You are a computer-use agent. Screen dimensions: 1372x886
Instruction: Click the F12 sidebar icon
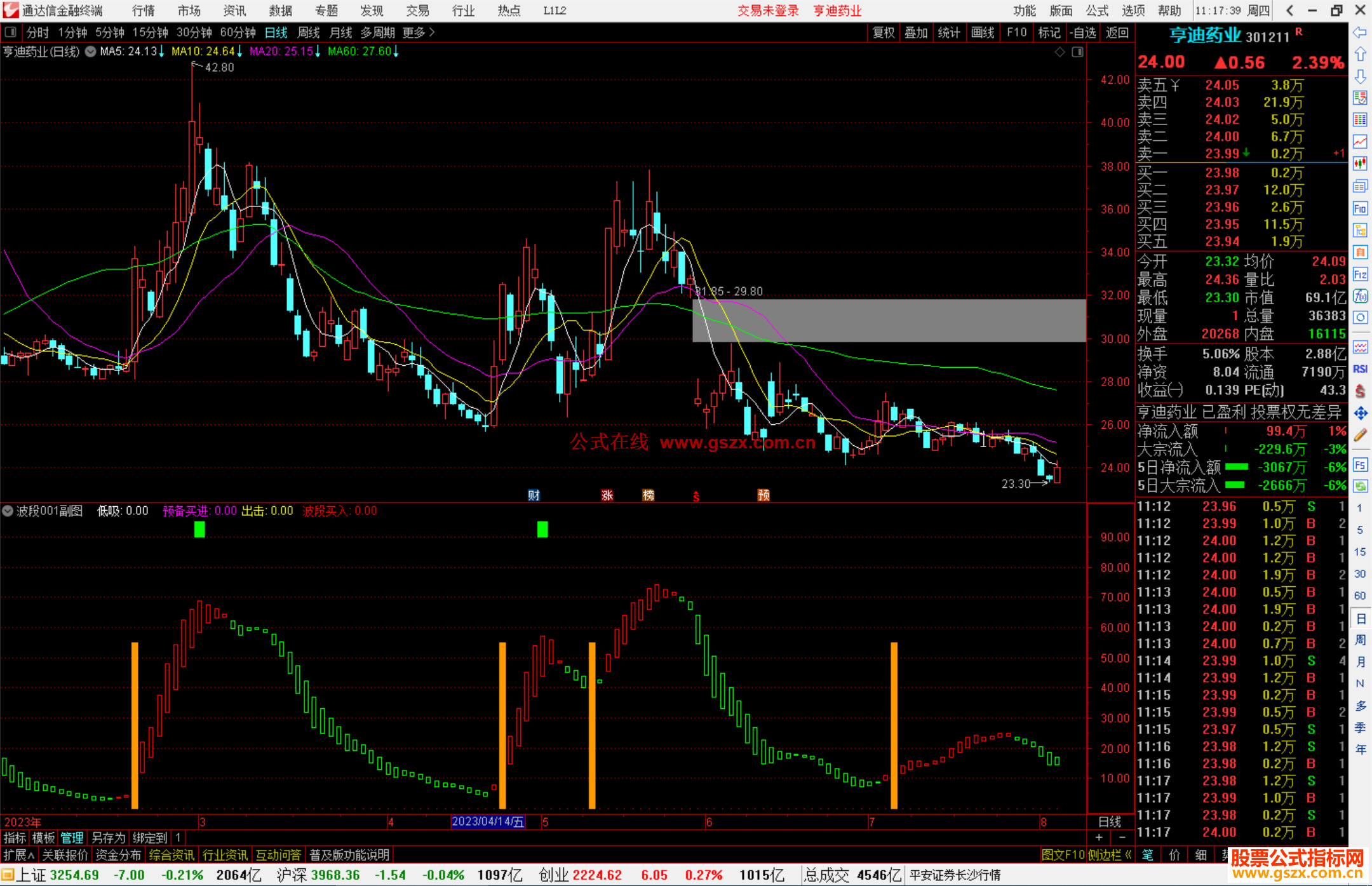[1360, 274]
